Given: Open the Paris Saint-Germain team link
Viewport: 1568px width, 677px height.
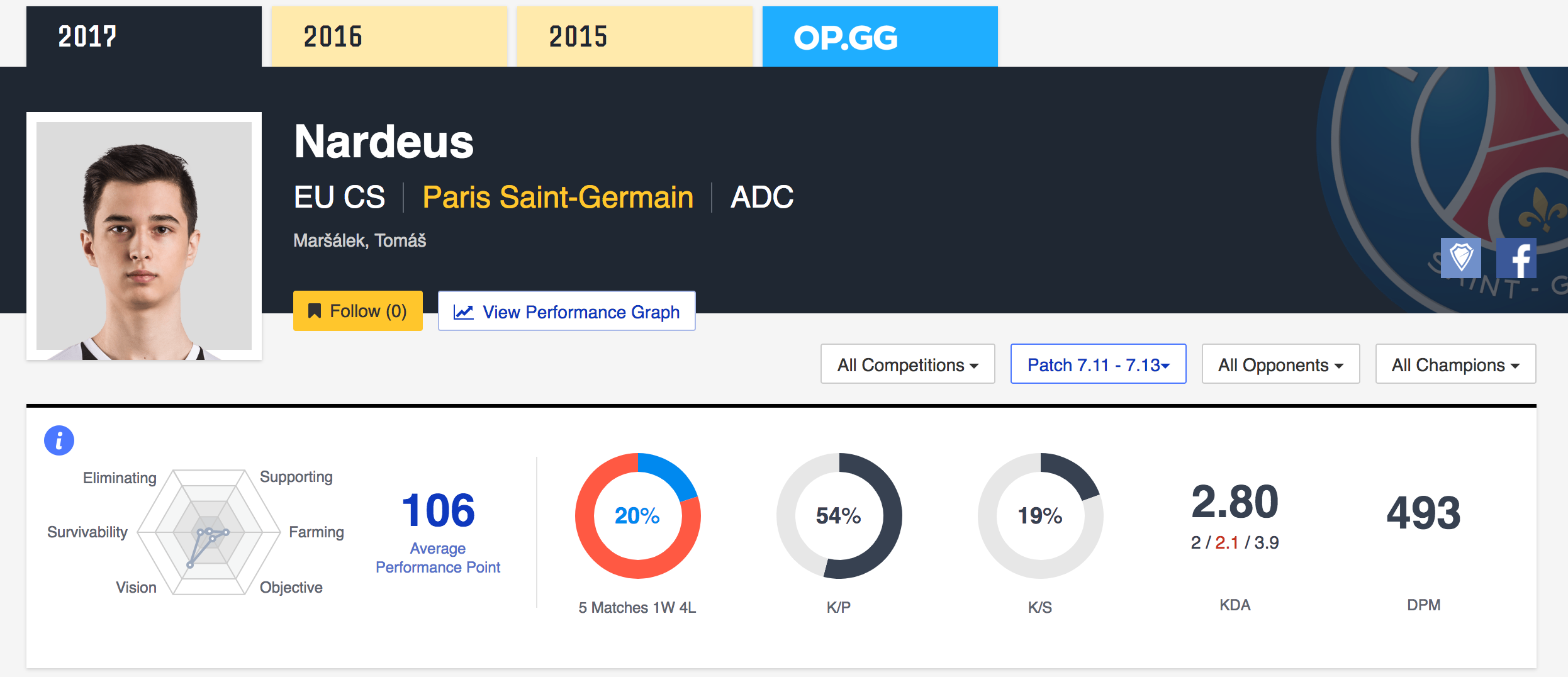Looking at the screenshot, I should click(557, 198).
